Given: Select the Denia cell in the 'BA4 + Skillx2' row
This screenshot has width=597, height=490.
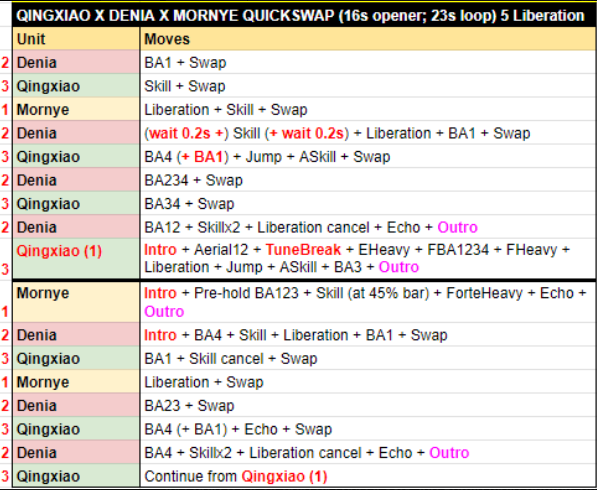Looking at the screenshot, I should click(x=76, y=453).
